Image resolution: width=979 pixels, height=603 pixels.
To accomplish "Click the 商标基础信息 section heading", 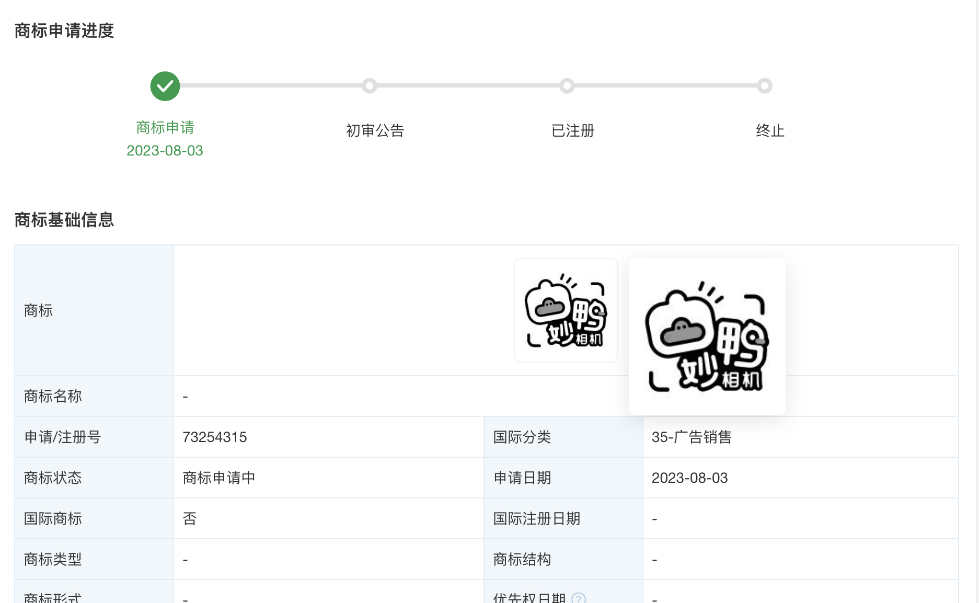I will [64, 219].
